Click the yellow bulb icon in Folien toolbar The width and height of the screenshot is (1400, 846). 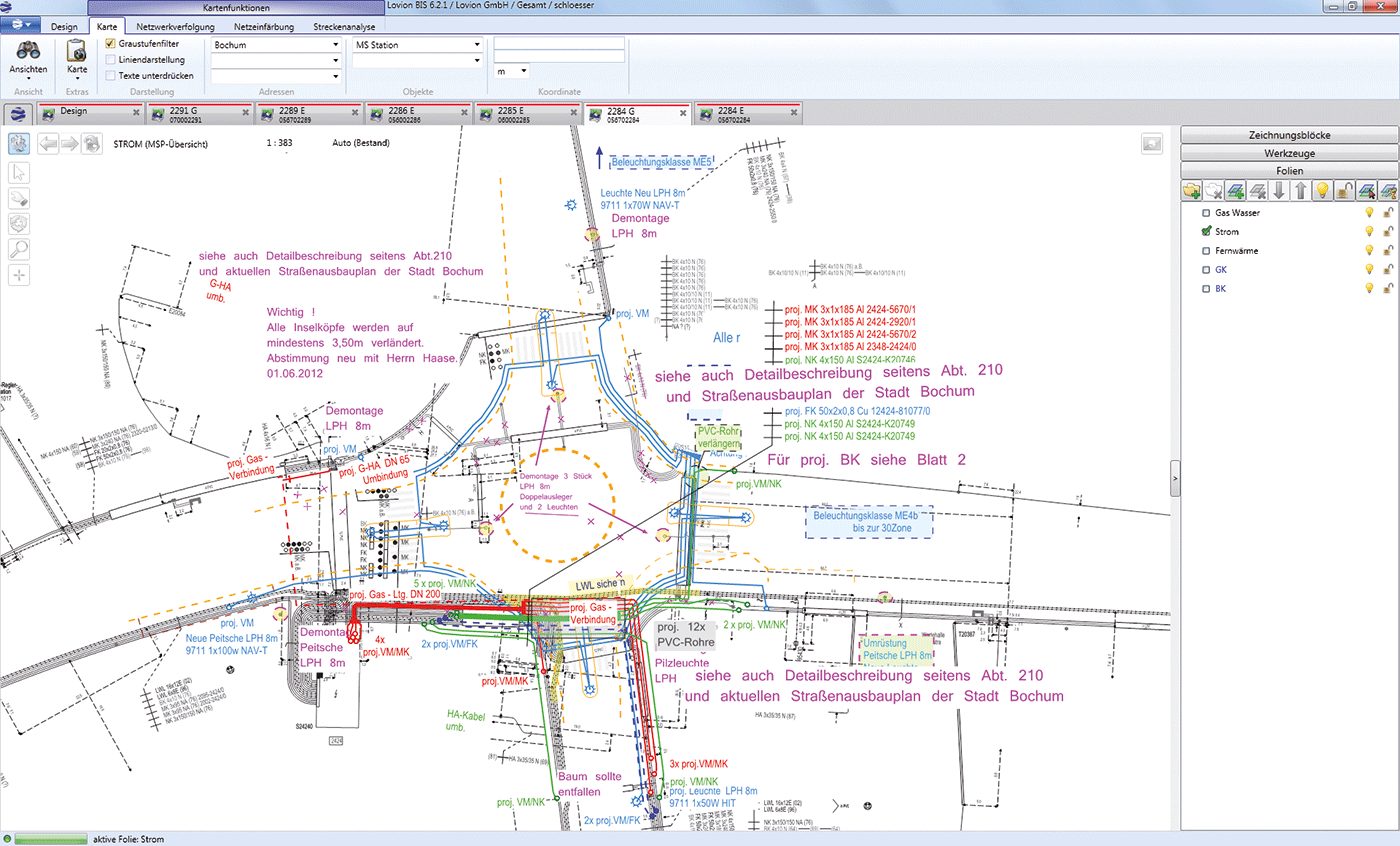point(1322,190)
